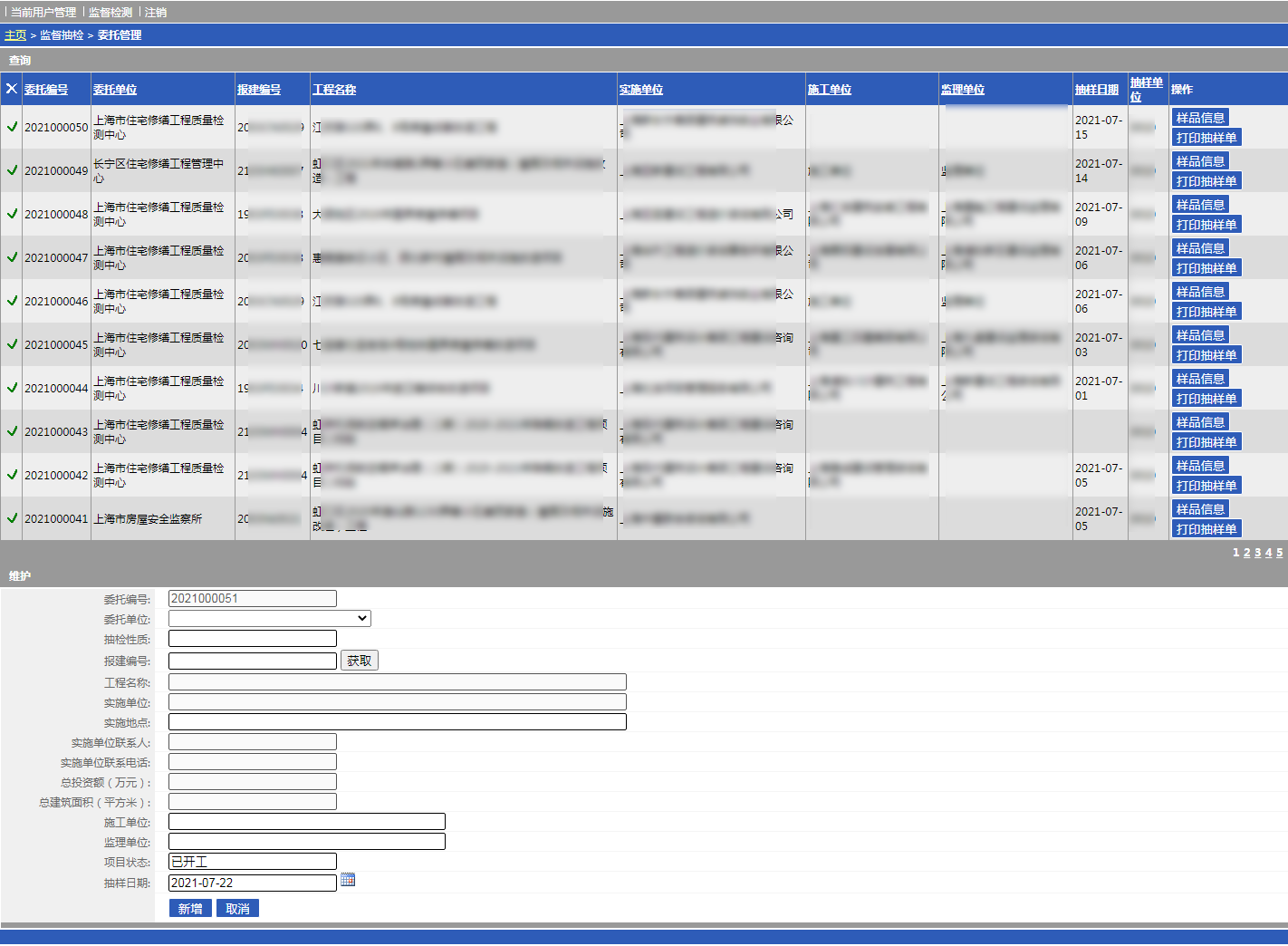Open 样品信息 for row 2021000042
This screenshot has width=1288, height=946.
1200,466
